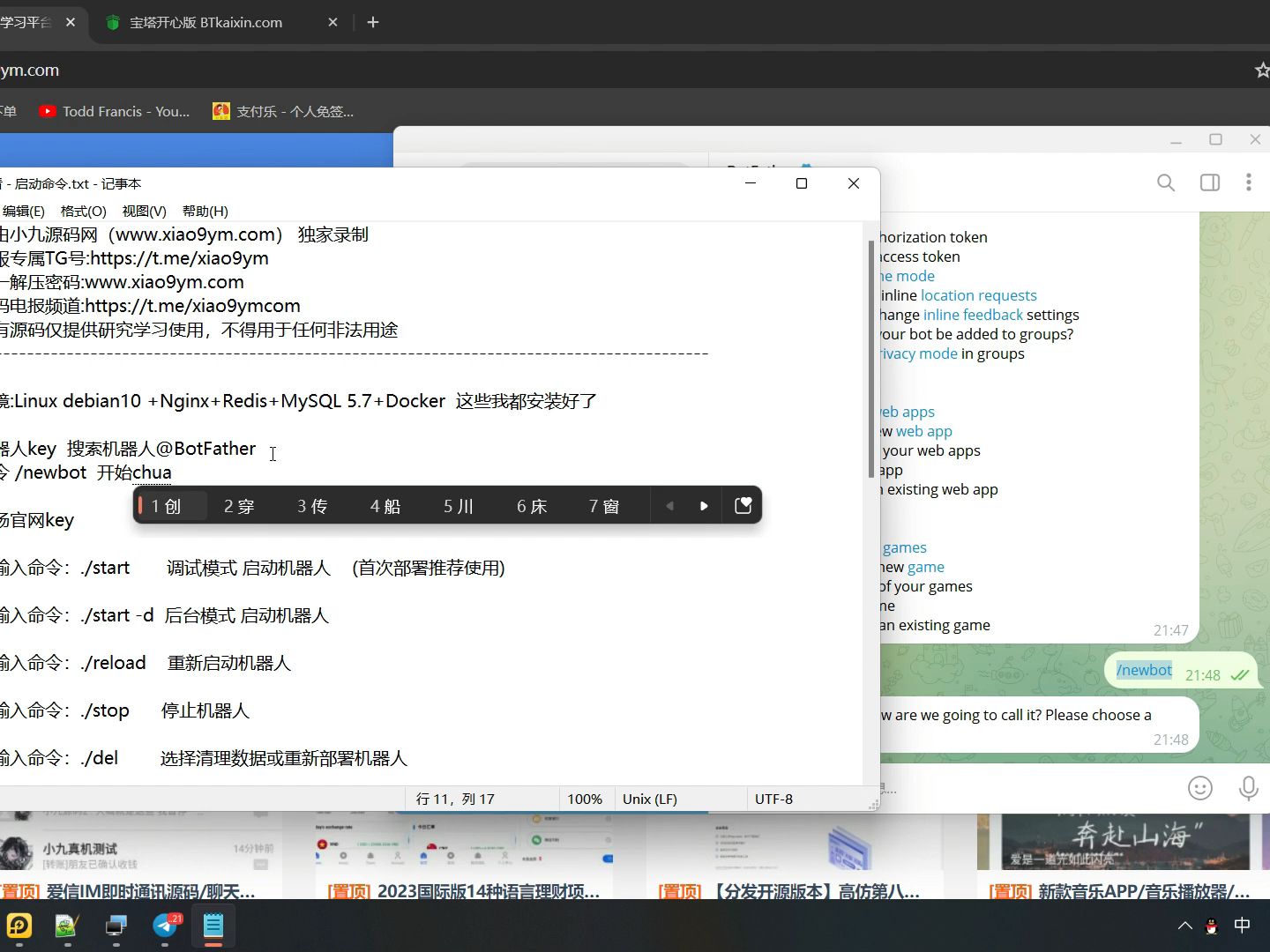Select IME candidate 2 穿
This screenshot has height=952, width=1270.
(239, 506)
